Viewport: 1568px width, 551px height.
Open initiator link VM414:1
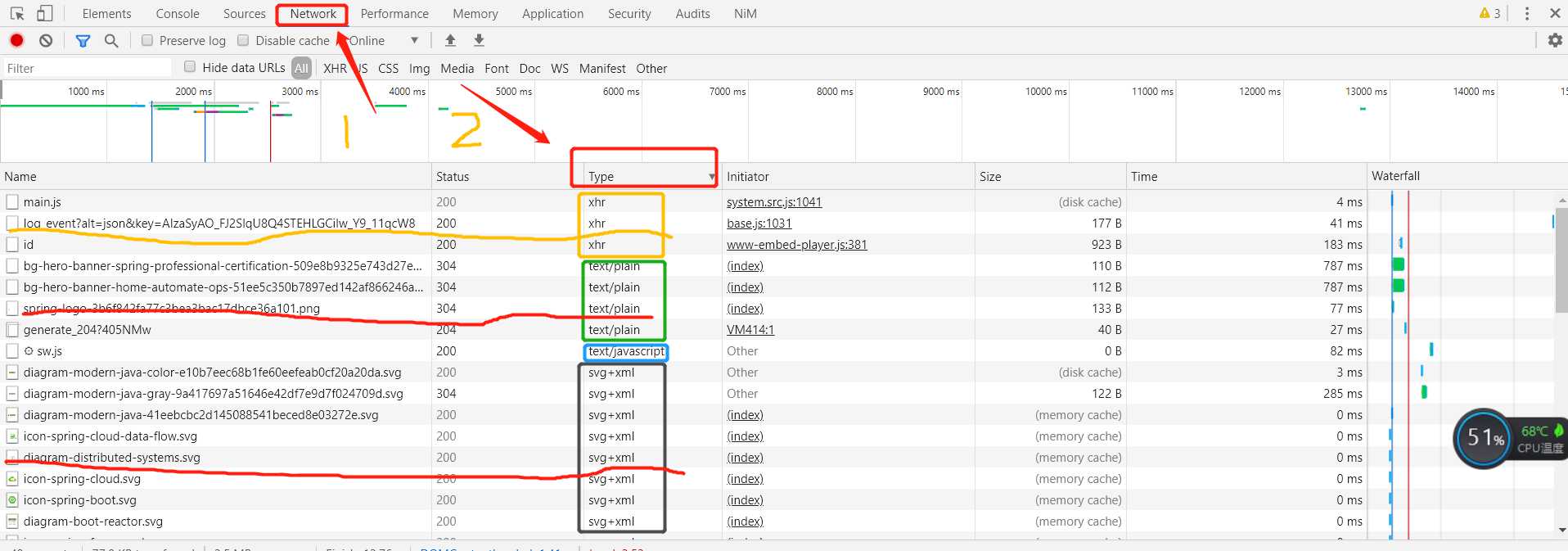[750, 329]
